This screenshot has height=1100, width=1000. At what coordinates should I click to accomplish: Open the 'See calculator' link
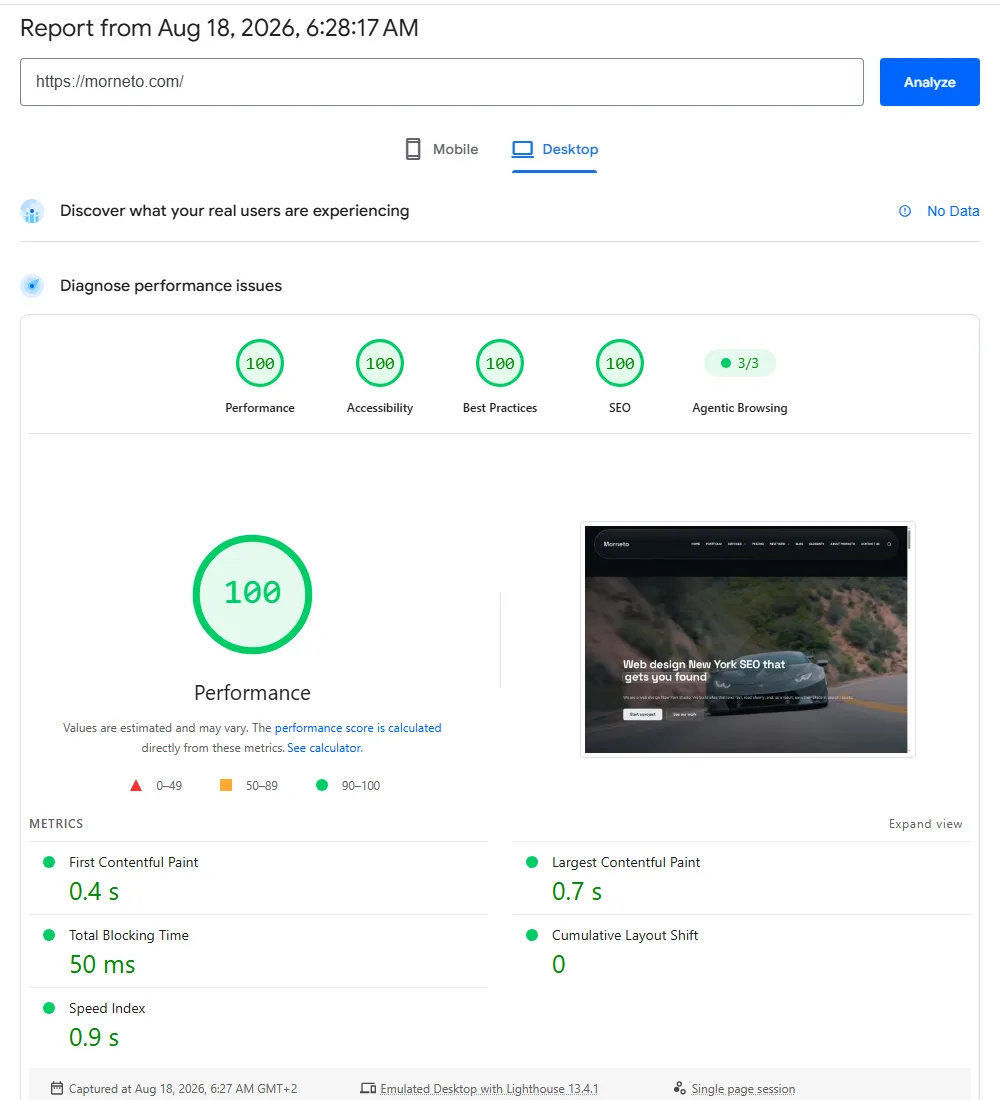324,748
